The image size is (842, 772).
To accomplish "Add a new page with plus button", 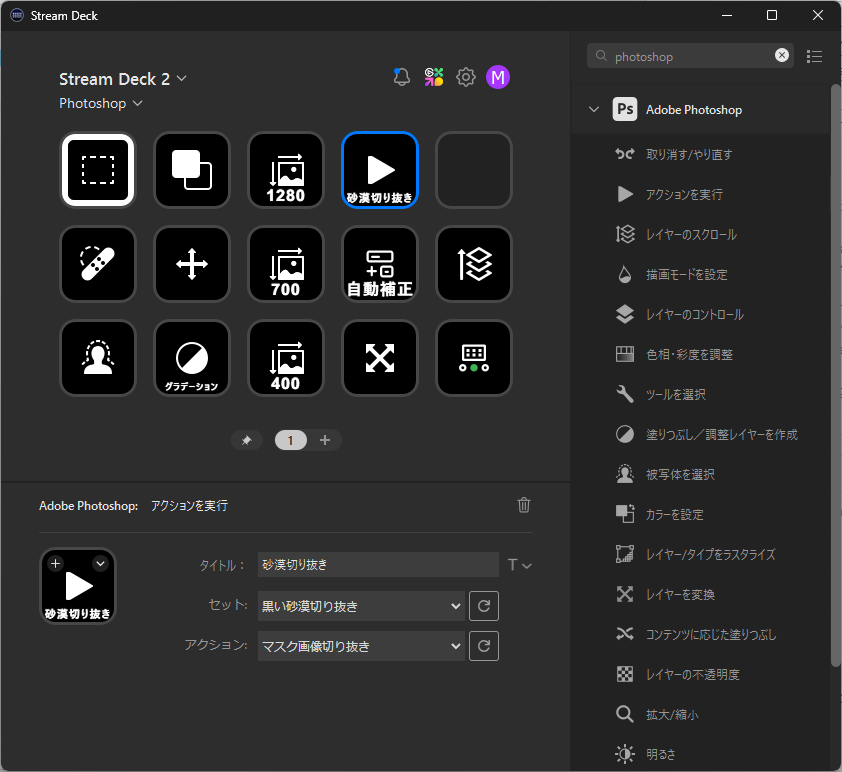I will (x=325, y=440).
